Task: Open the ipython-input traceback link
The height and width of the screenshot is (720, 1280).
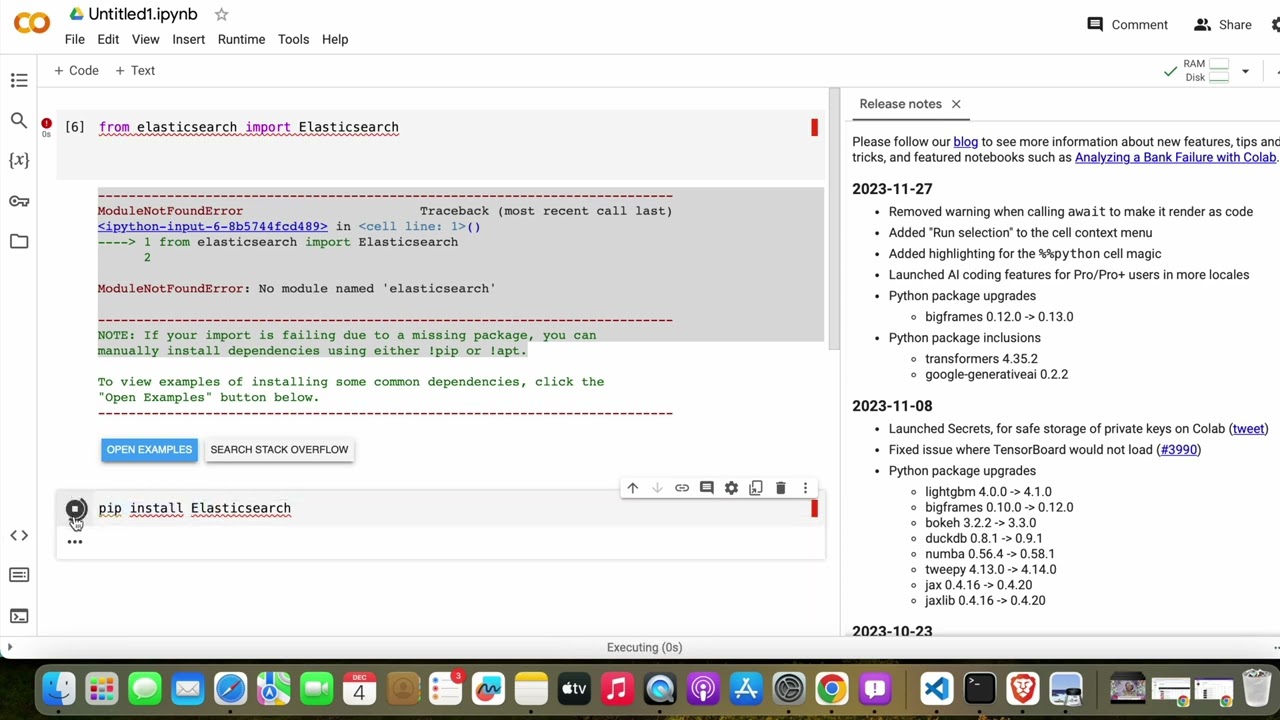Action: [212, 226]
